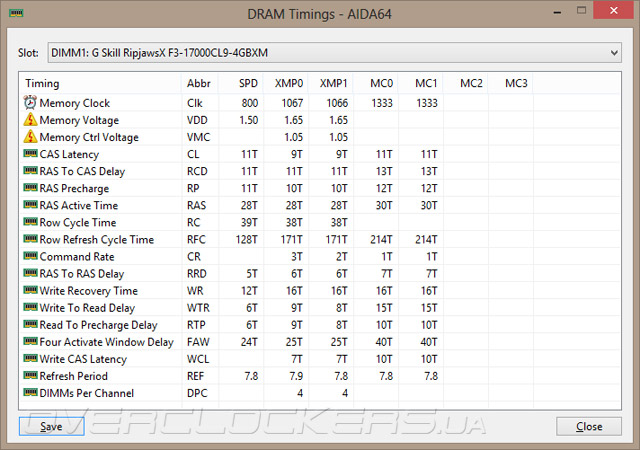
Task: Click the RFC abbreviation cell
Action: click(196, 239)
